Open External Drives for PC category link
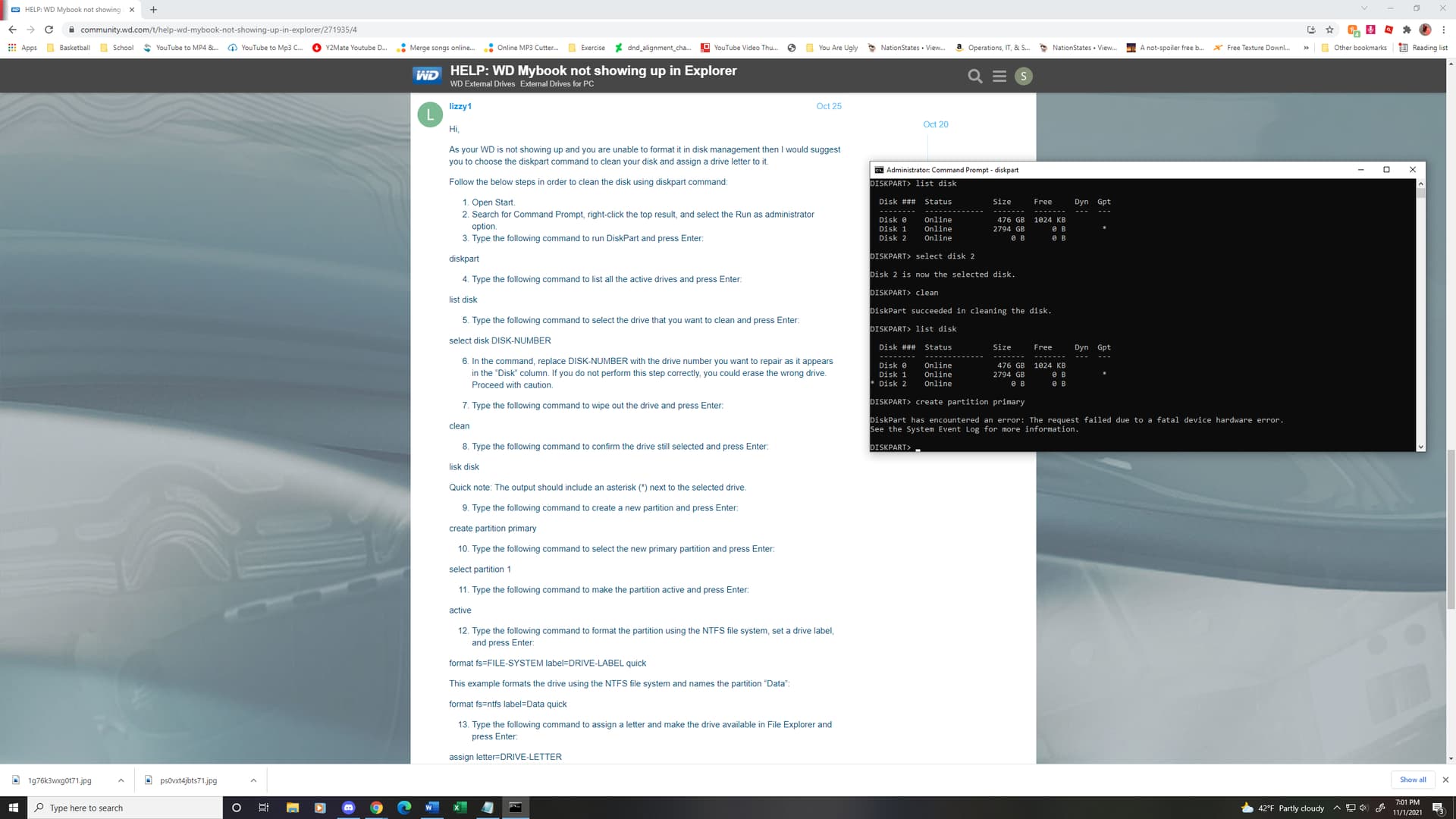Viewport: 1456px width, 819px height. click(x=557, y=84)
